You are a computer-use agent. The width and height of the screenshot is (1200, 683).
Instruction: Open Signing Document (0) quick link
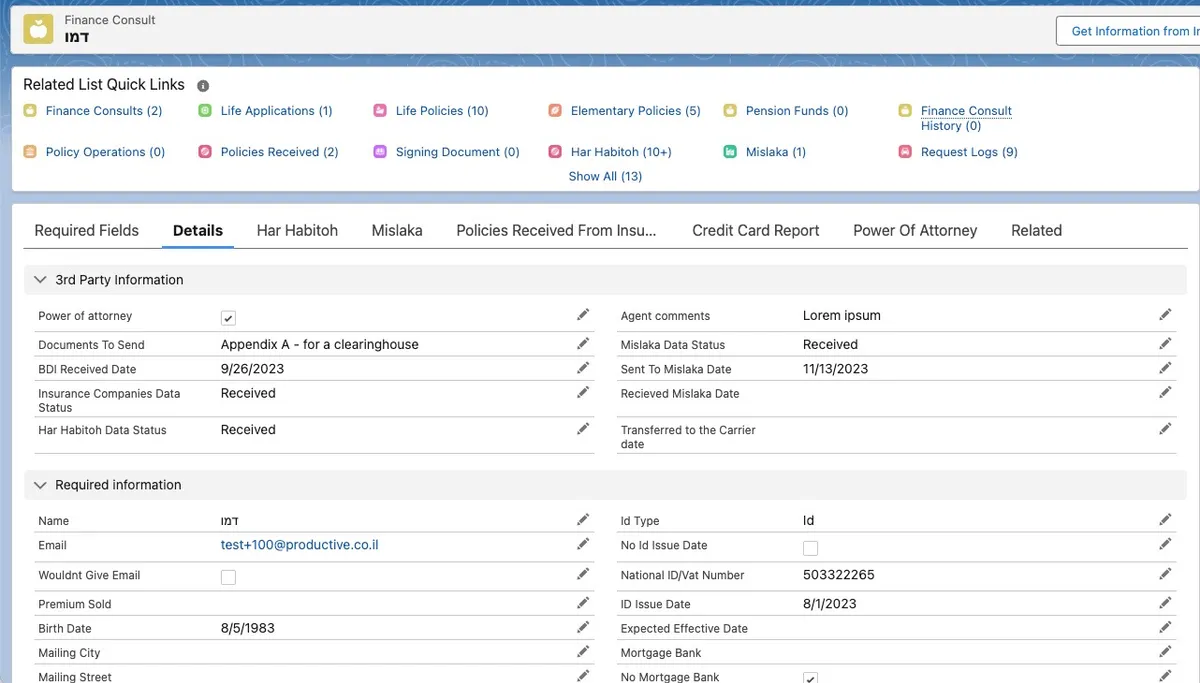tap(458, 152)
